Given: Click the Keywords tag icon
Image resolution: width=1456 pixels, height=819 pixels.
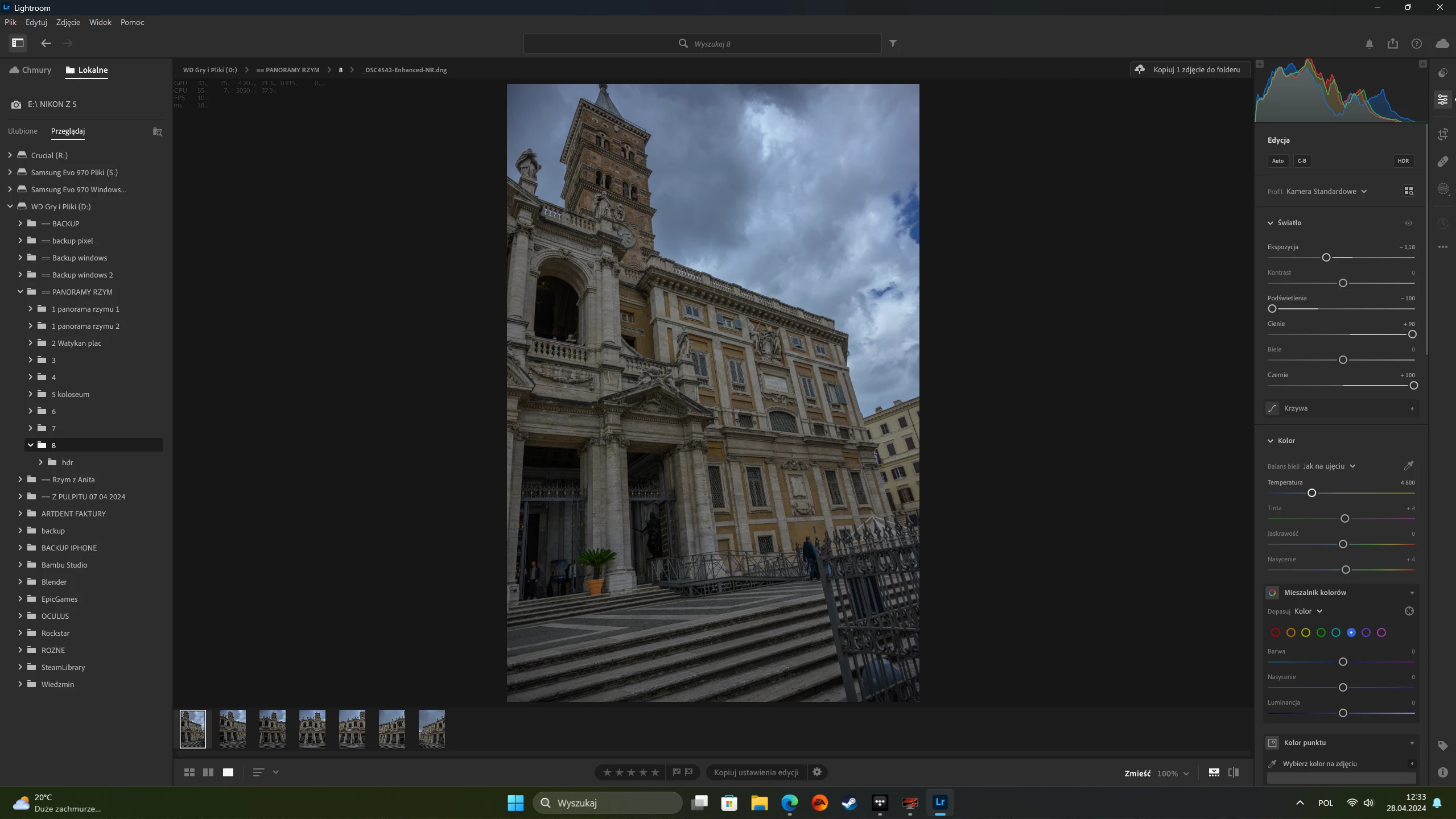Looking at the screenshot, I should [1442, 746].
